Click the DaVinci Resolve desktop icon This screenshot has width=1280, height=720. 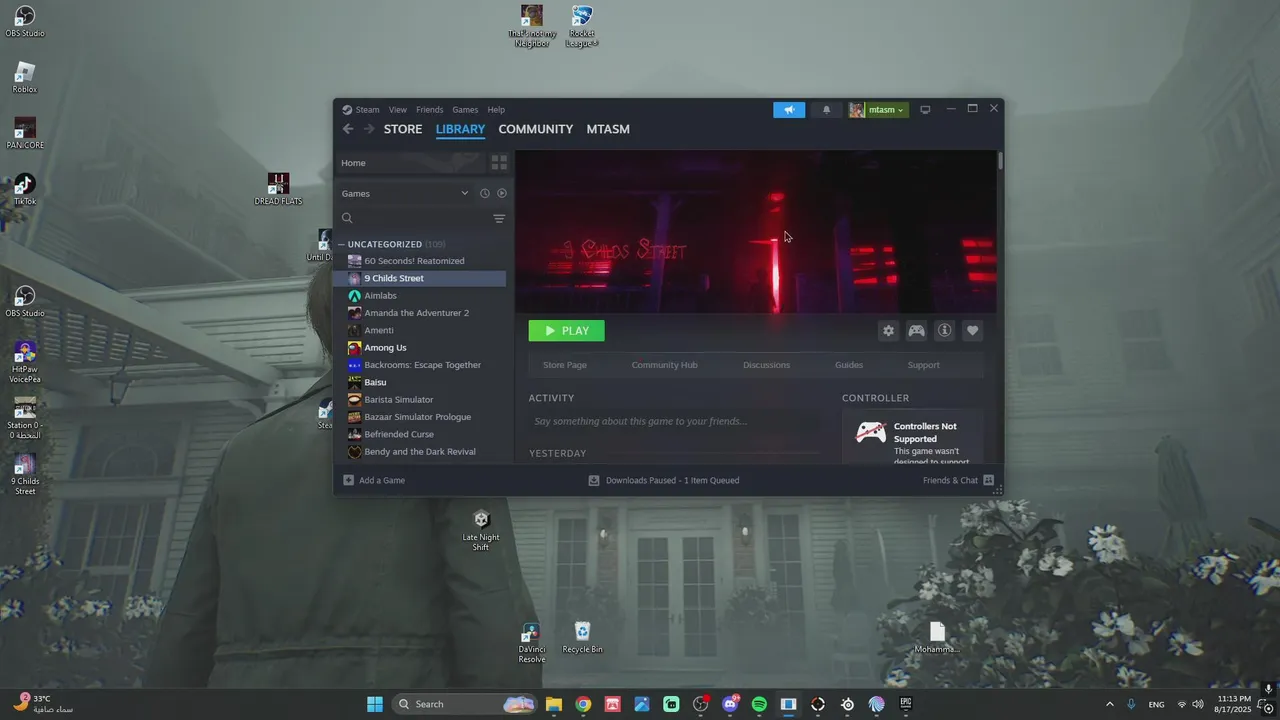(x=532, y=642)
